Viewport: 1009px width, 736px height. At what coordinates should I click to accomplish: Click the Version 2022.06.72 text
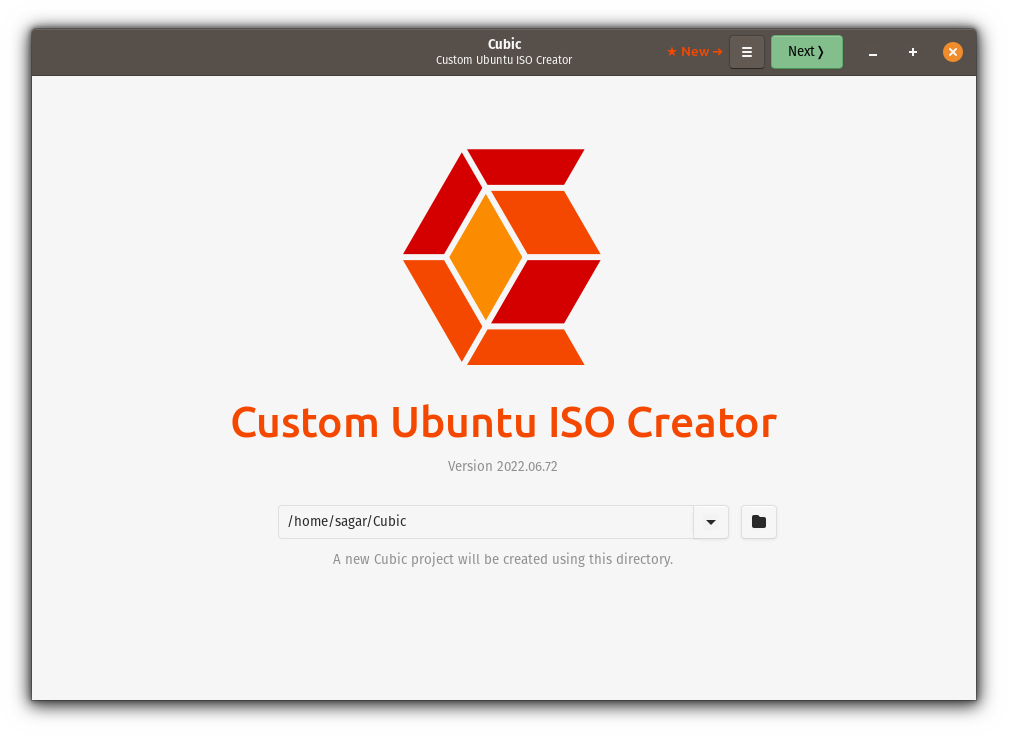click(x=503, y=466)
